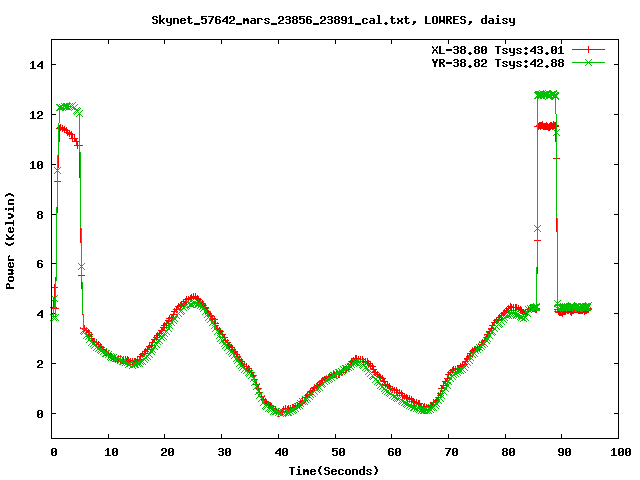Click the Time(Seconds) x-axis label

click(x=334, y=471)
